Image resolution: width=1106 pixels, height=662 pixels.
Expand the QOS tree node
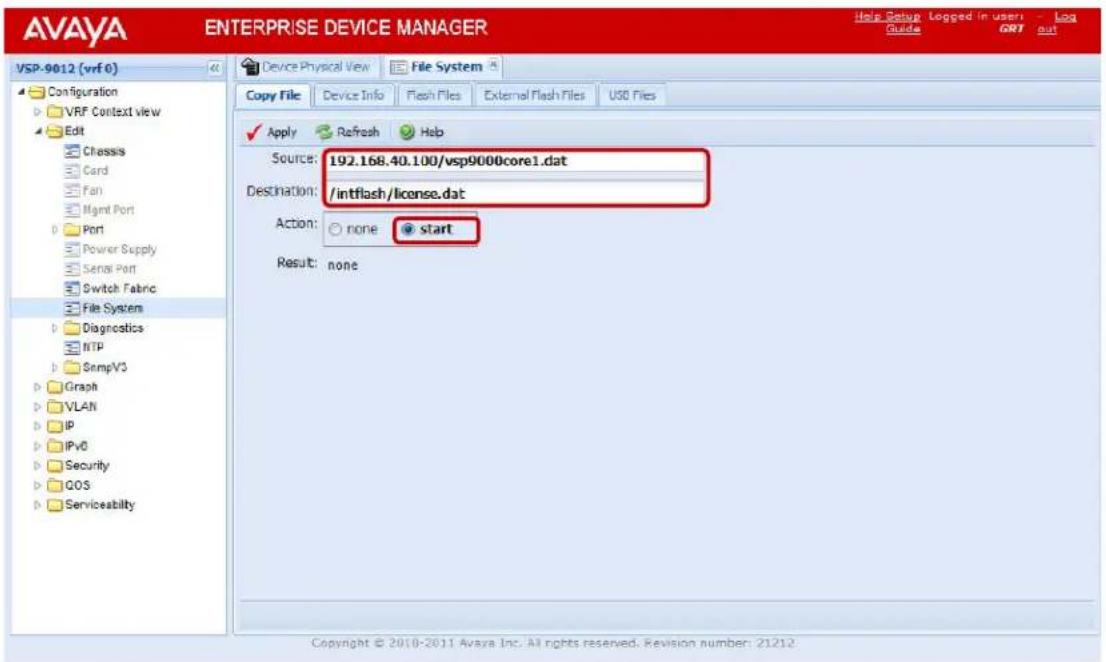[x=38, y=486]
